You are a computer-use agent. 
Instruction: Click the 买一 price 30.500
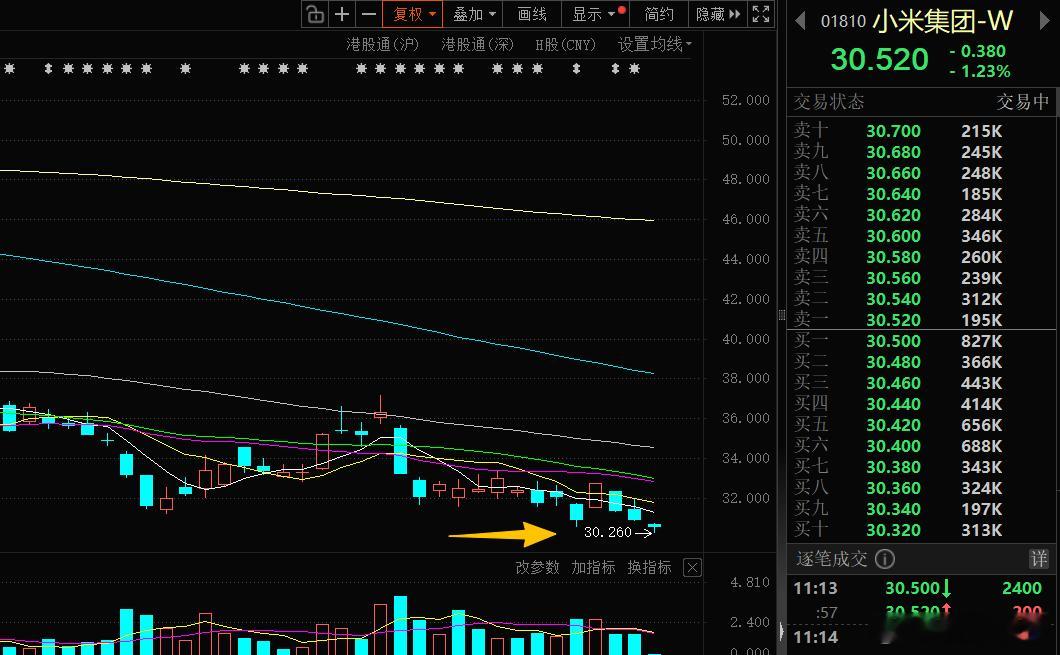[x=893, y=341]
